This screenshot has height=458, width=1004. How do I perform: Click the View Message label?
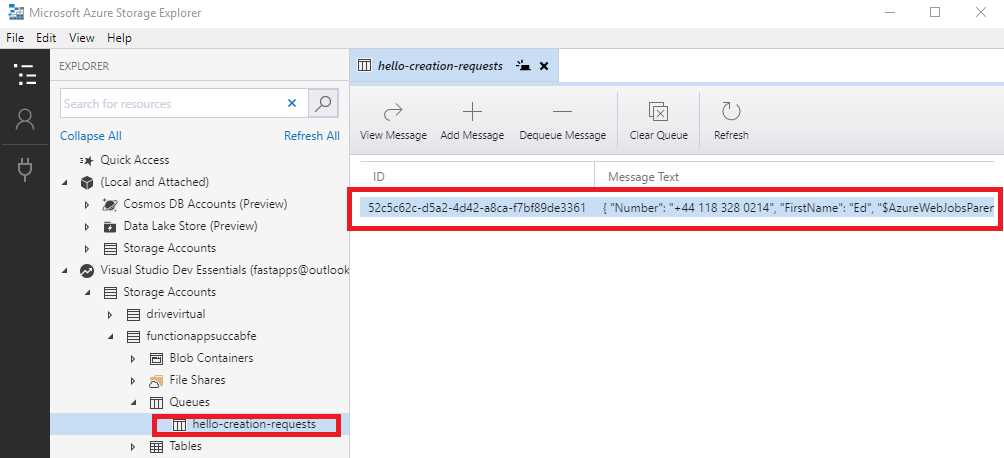point(393,135)
